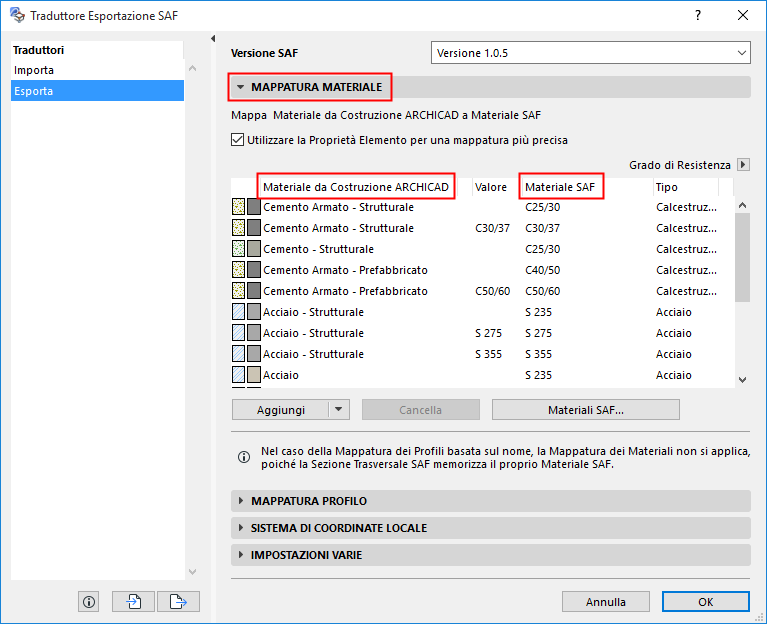Click hatch icon of Cemento Armato Prefabbricato C50/60 row

pyautogui.click(x=238, y=291)
